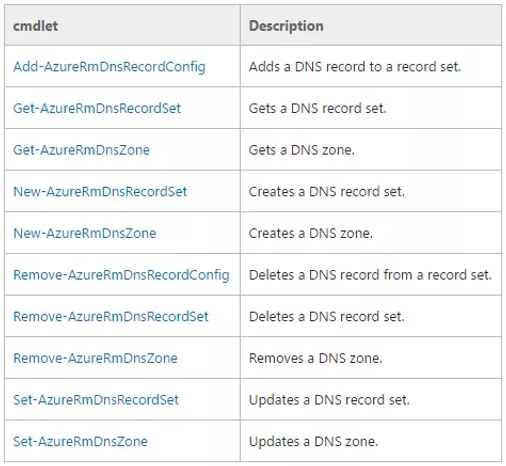
Task: Click Remove-AzureRmDnsRecordConfig cmdlet link
Action: 121,275
